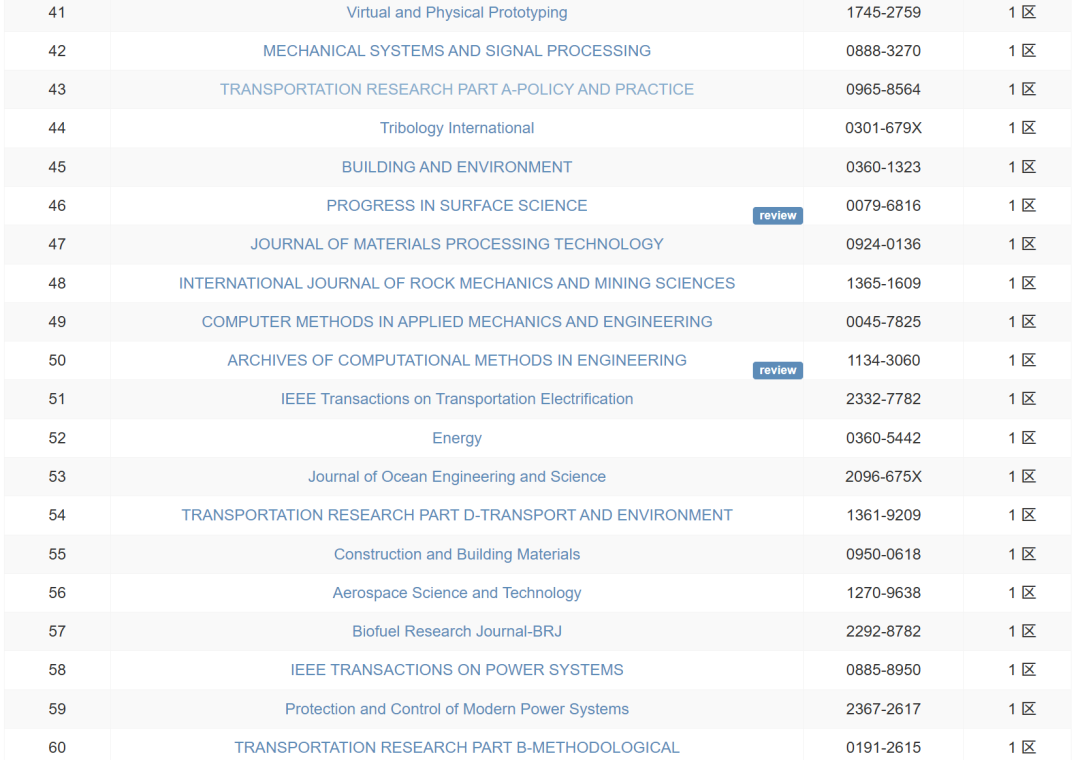Open Archives of Computational Methods in Engineering

457,360
